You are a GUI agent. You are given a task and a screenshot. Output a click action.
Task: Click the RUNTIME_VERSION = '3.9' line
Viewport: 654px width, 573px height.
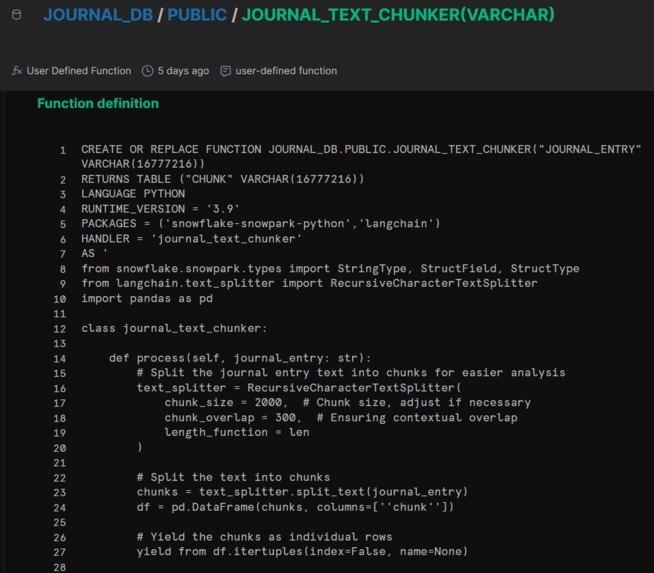(160, 209)
